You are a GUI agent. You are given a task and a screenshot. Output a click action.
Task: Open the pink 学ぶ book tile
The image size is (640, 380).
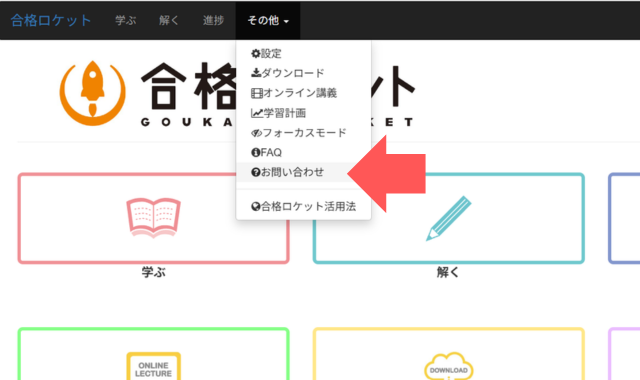[x=153, y=218]
